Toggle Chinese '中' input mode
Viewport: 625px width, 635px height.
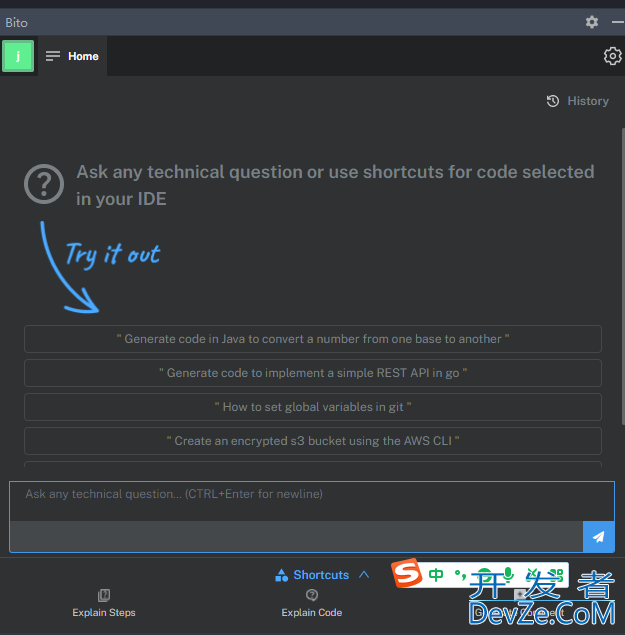pos(436,575)
